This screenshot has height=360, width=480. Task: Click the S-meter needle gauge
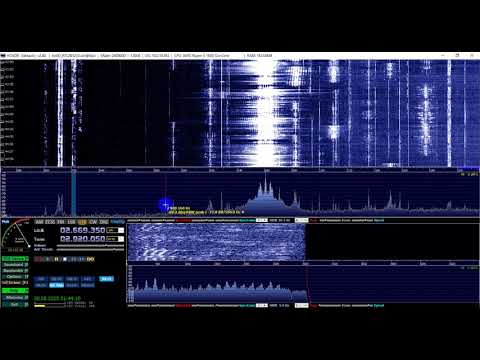click(x=15, y=235)
